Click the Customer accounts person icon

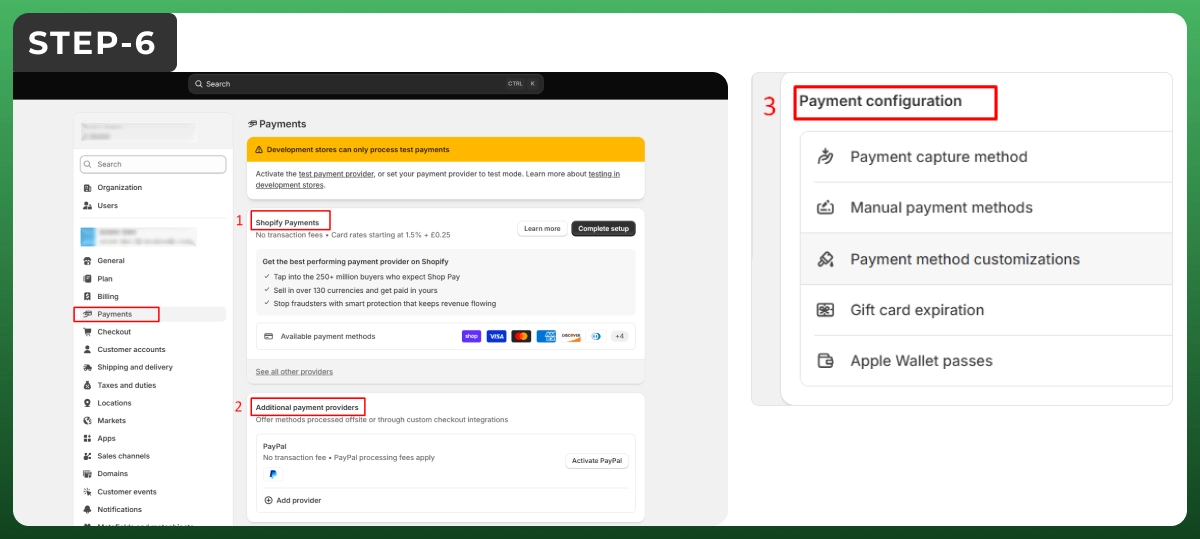[x=88, y=350]
